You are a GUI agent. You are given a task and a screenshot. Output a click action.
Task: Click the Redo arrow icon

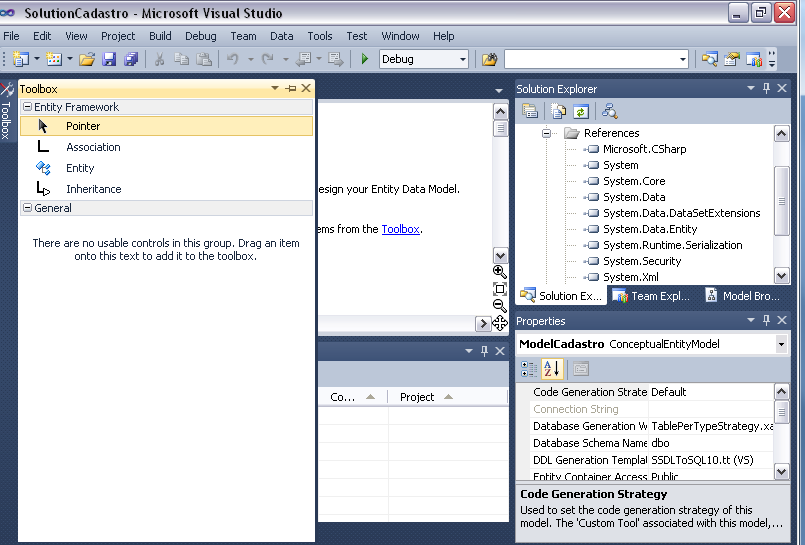(x=267, y=59)
